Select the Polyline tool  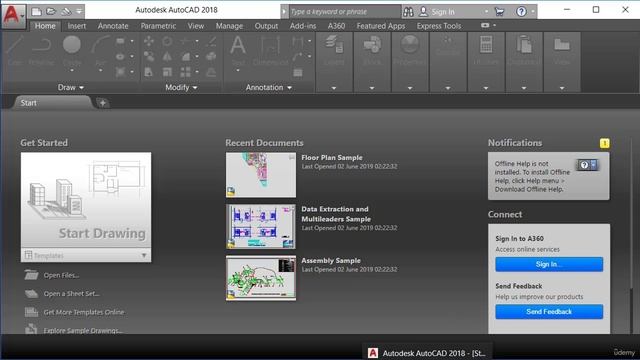42,51
